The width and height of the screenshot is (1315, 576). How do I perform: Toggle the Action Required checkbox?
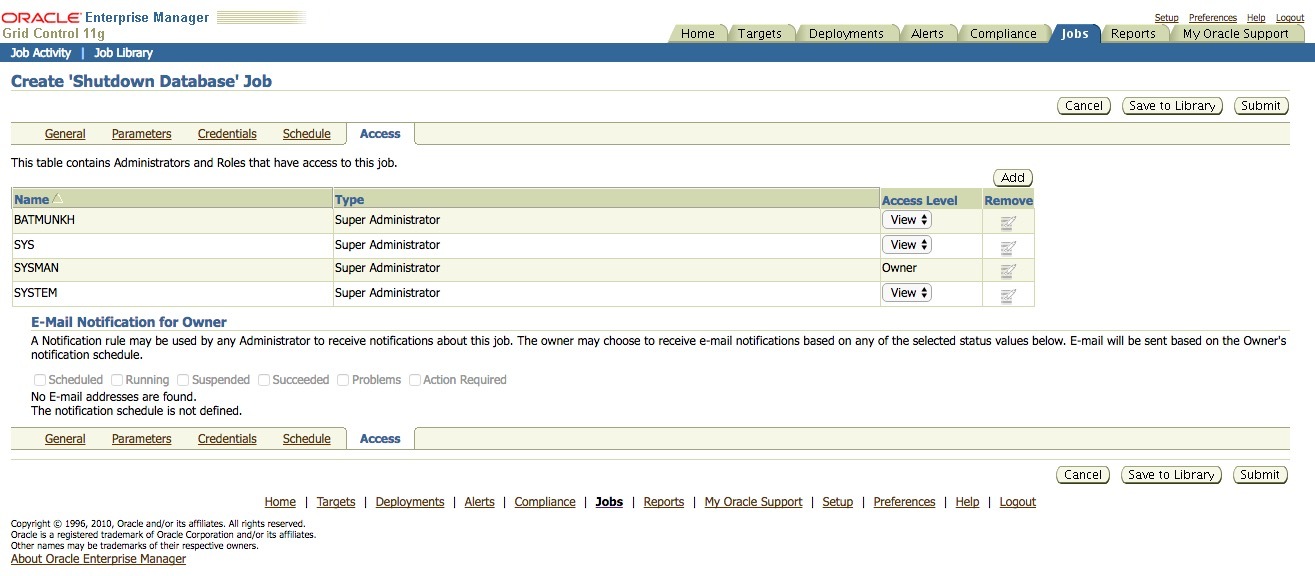(x=415, y=380)
